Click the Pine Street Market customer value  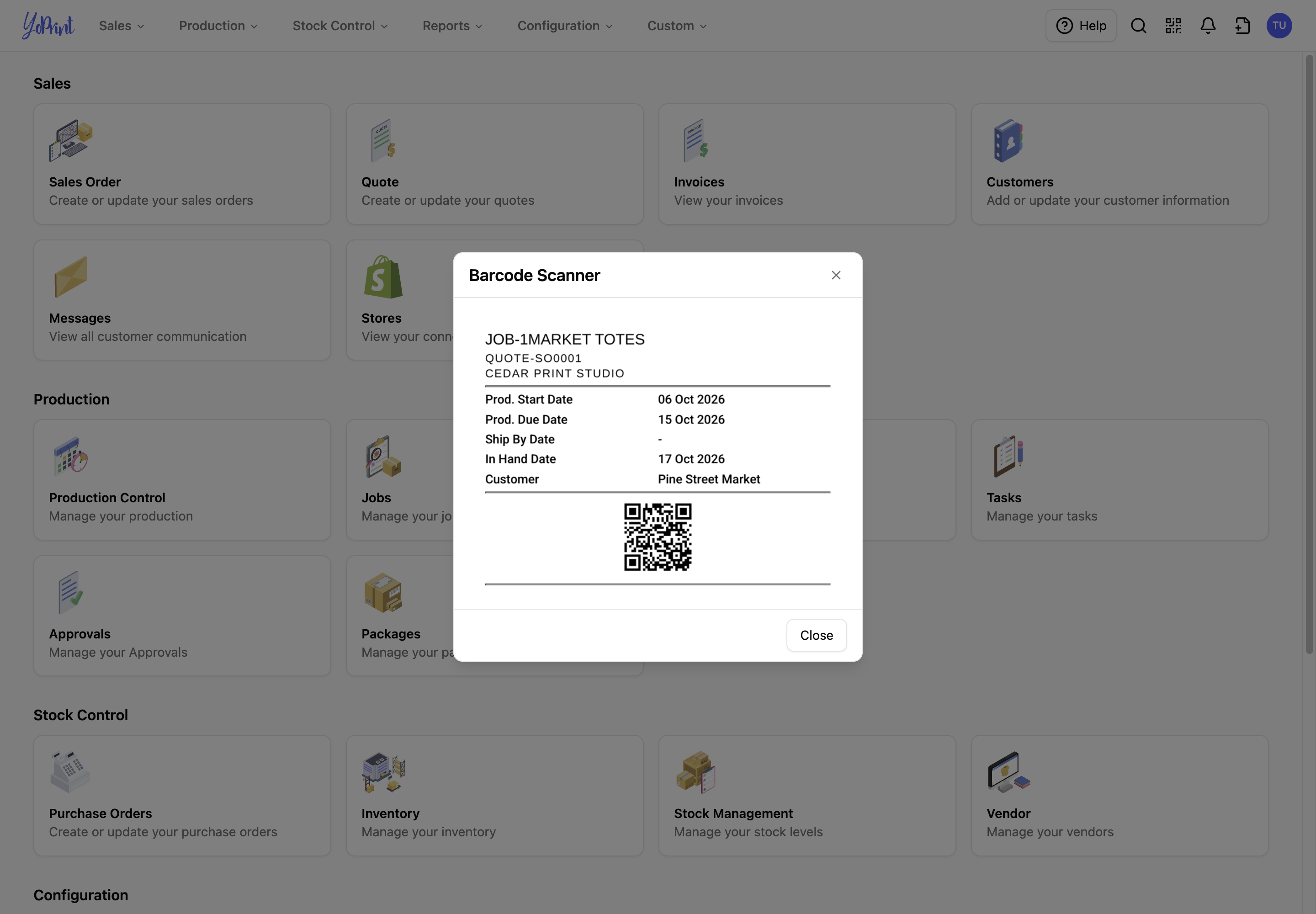tap(708, 479)
